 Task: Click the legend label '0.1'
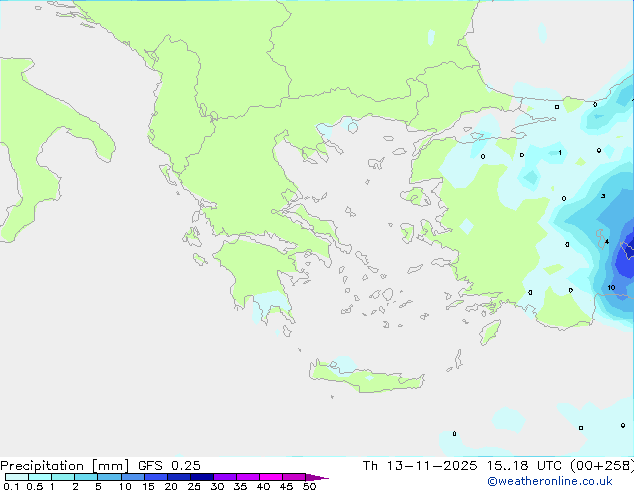[x=11, y=486]
